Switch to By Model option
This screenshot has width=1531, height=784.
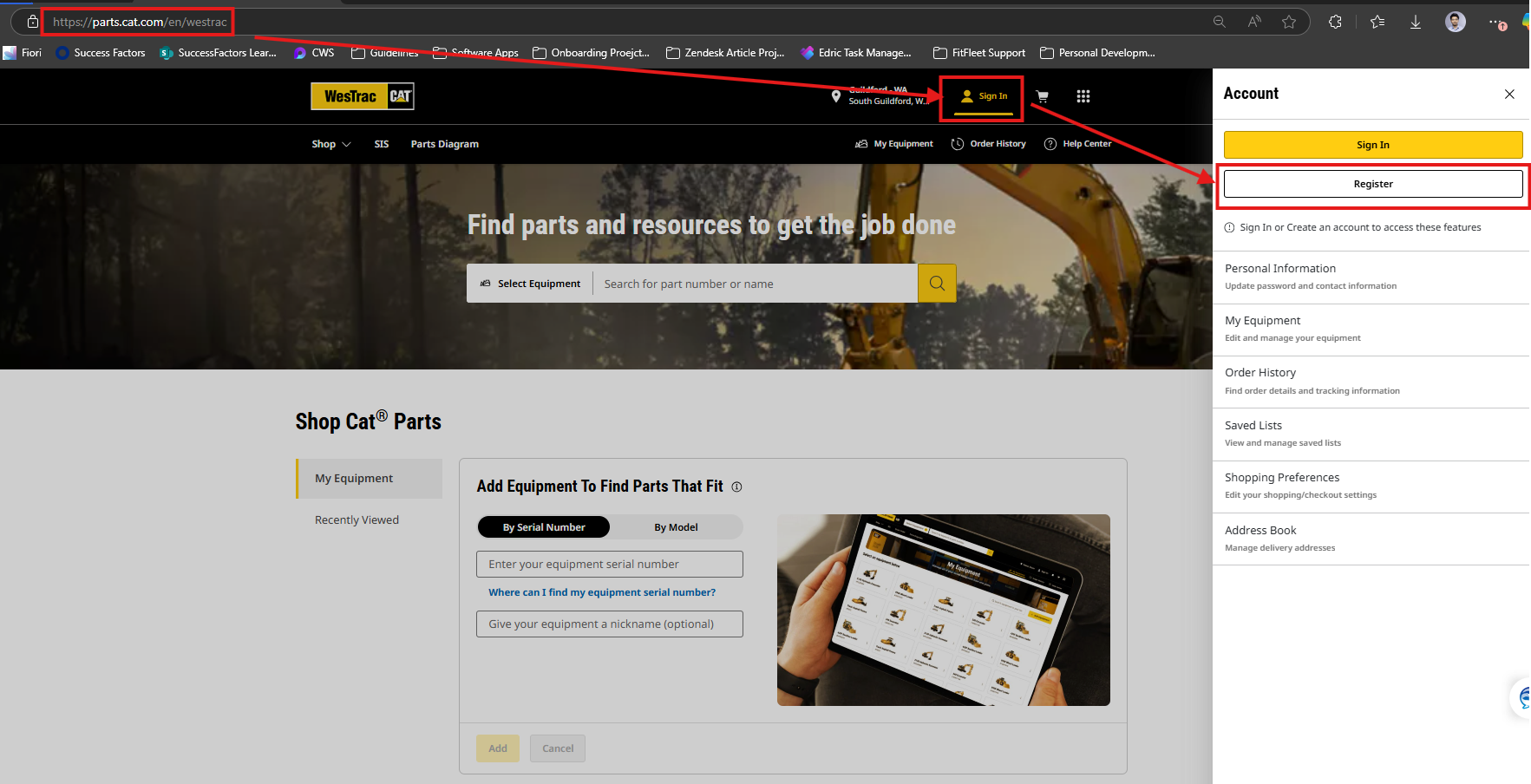click(676, 527)
